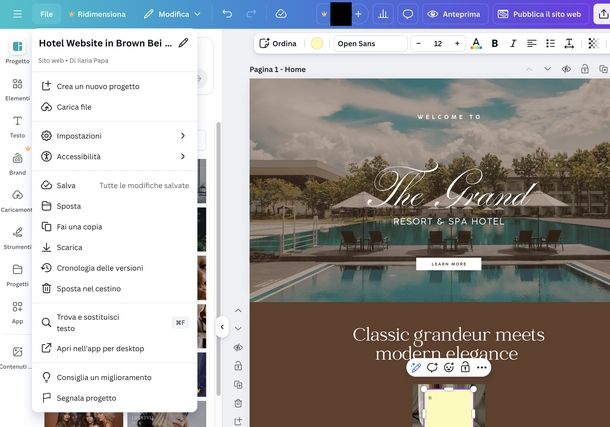Hide page with top eye icon

pos(566,69)
